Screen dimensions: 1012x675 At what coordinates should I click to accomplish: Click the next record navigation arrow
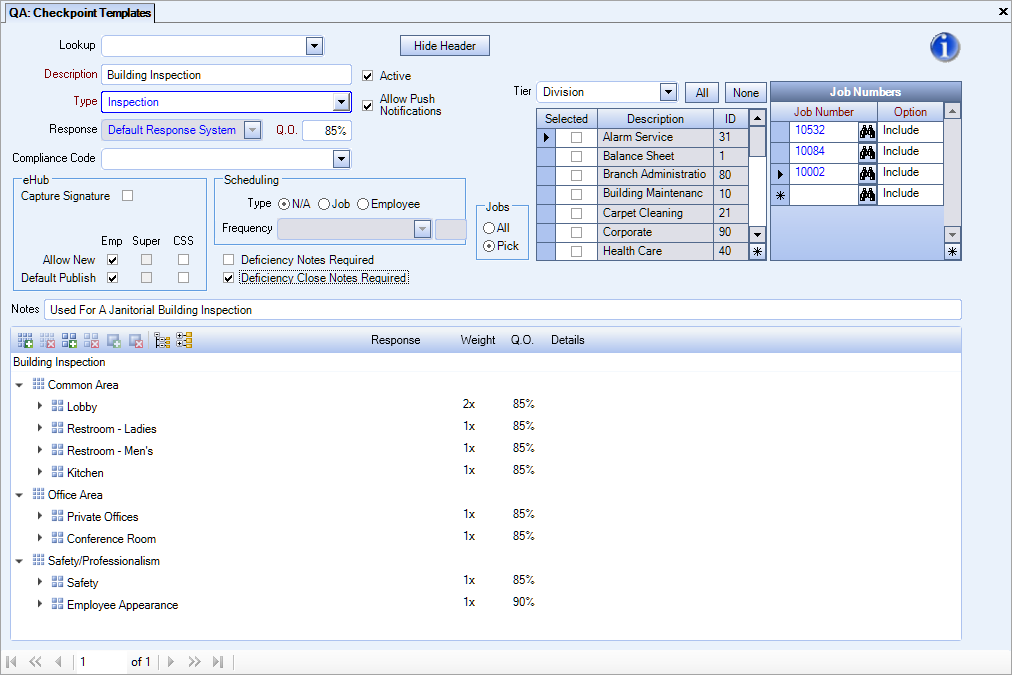[170, 661]
